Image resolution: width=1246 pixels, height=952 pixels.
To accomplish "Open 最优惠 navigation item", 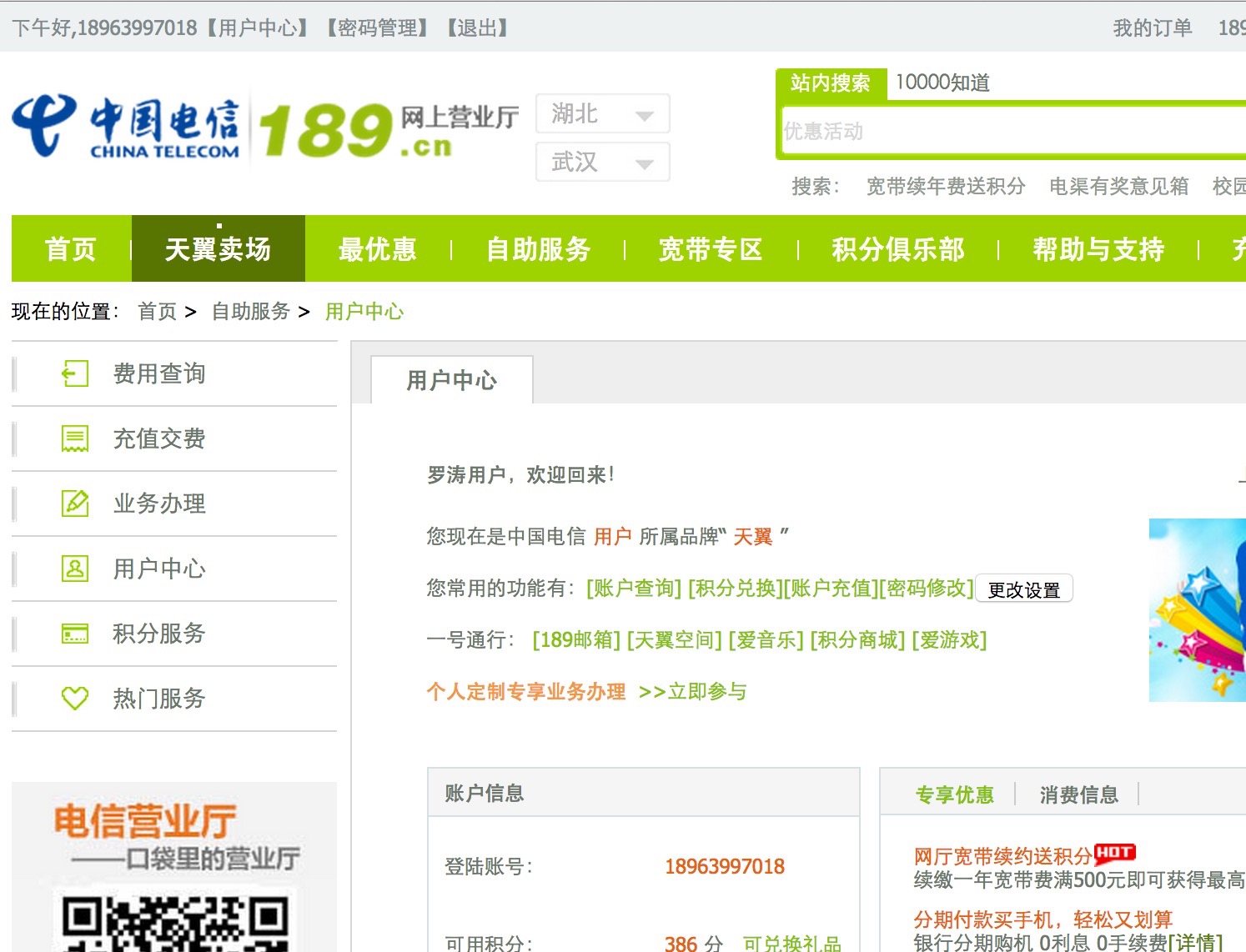I will pyautogui.click(x=377, y=248).
